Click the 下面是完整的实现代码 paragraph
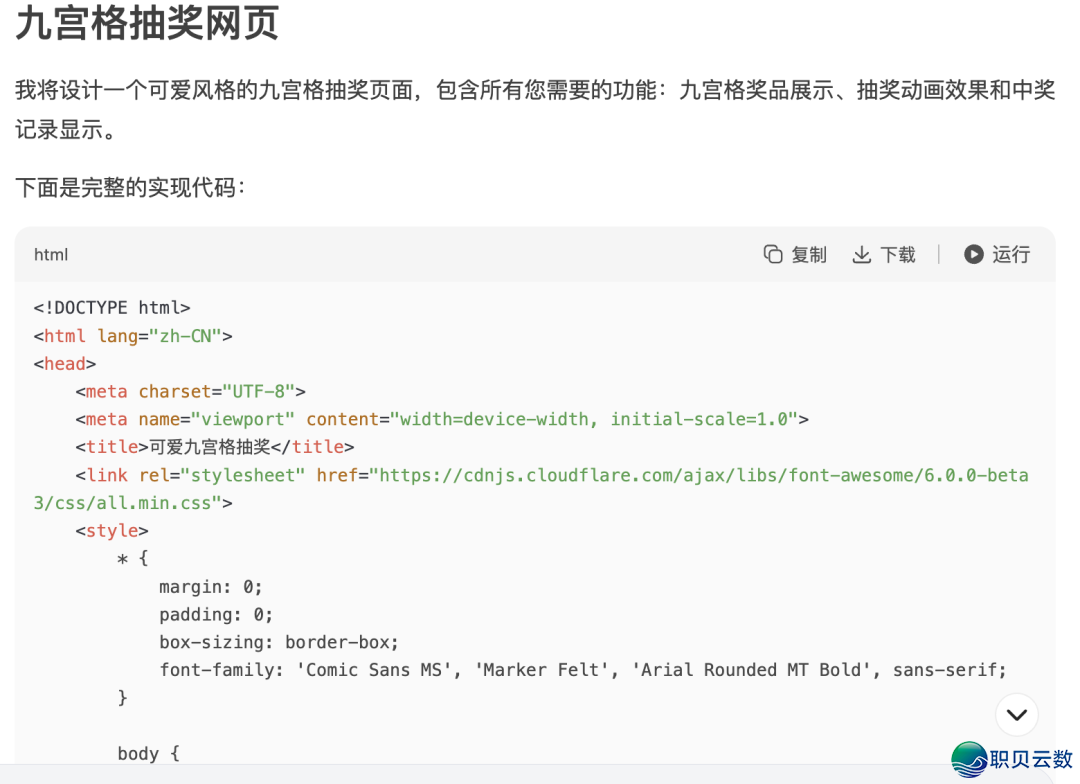This screenshot has width=1080, height=784. [131, 187]
